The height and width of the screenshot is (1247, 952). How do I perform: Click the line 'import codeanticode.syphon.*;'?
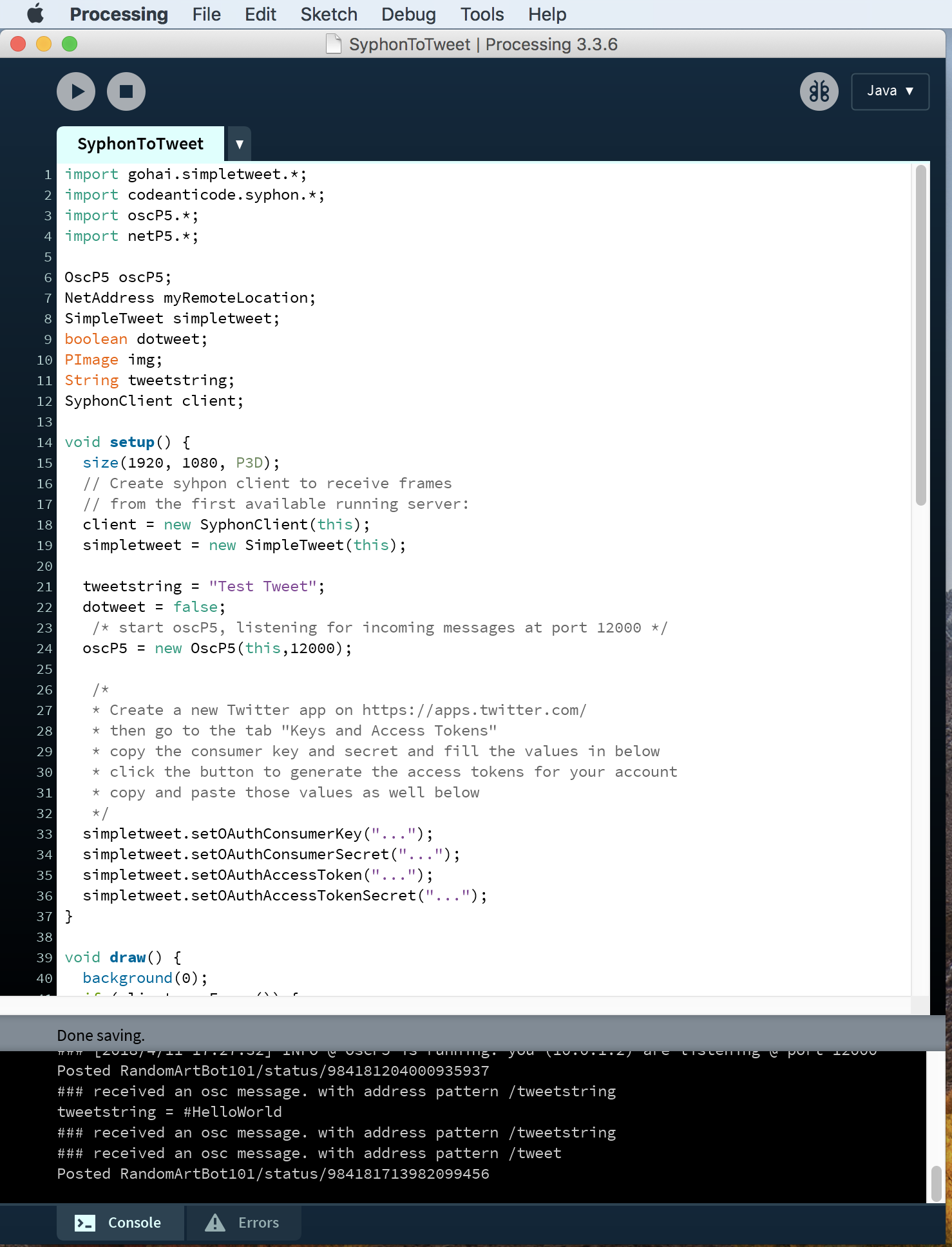tap(195, 195)
